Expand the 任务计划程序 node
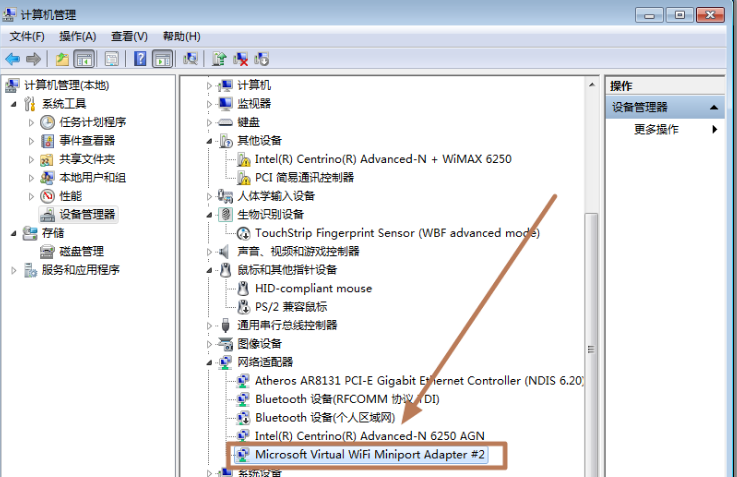Screen dimensions: 737x477 coord(31,123)
